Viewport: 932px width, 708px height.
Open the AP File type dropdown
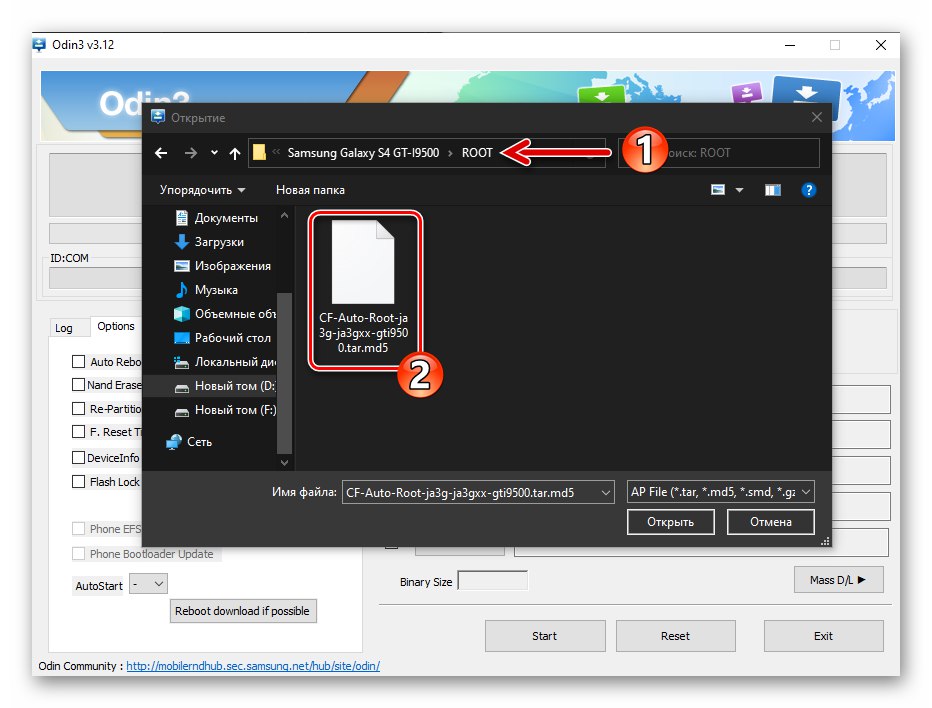tap(805, 491)
